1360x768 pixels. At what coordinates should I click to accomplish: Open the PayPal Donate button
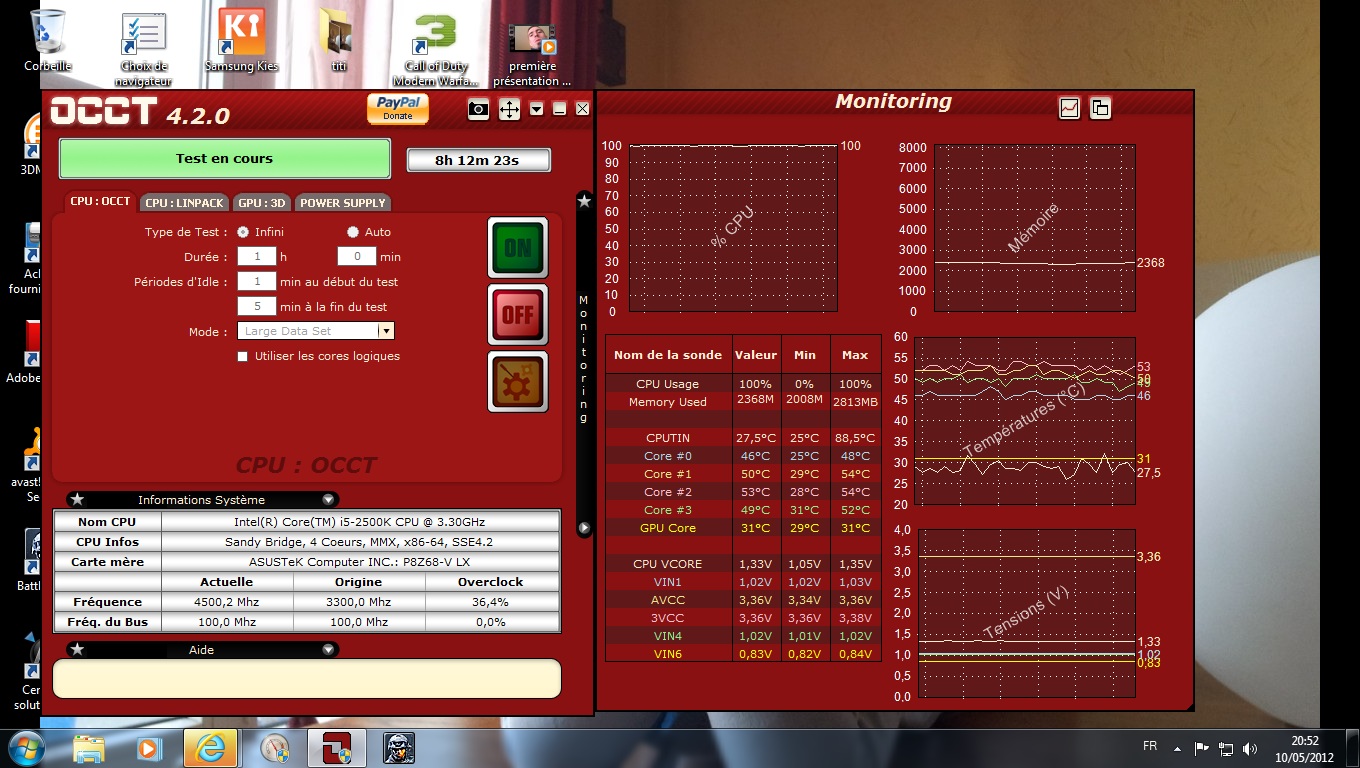pyautogui.click(x=397, y=108)
